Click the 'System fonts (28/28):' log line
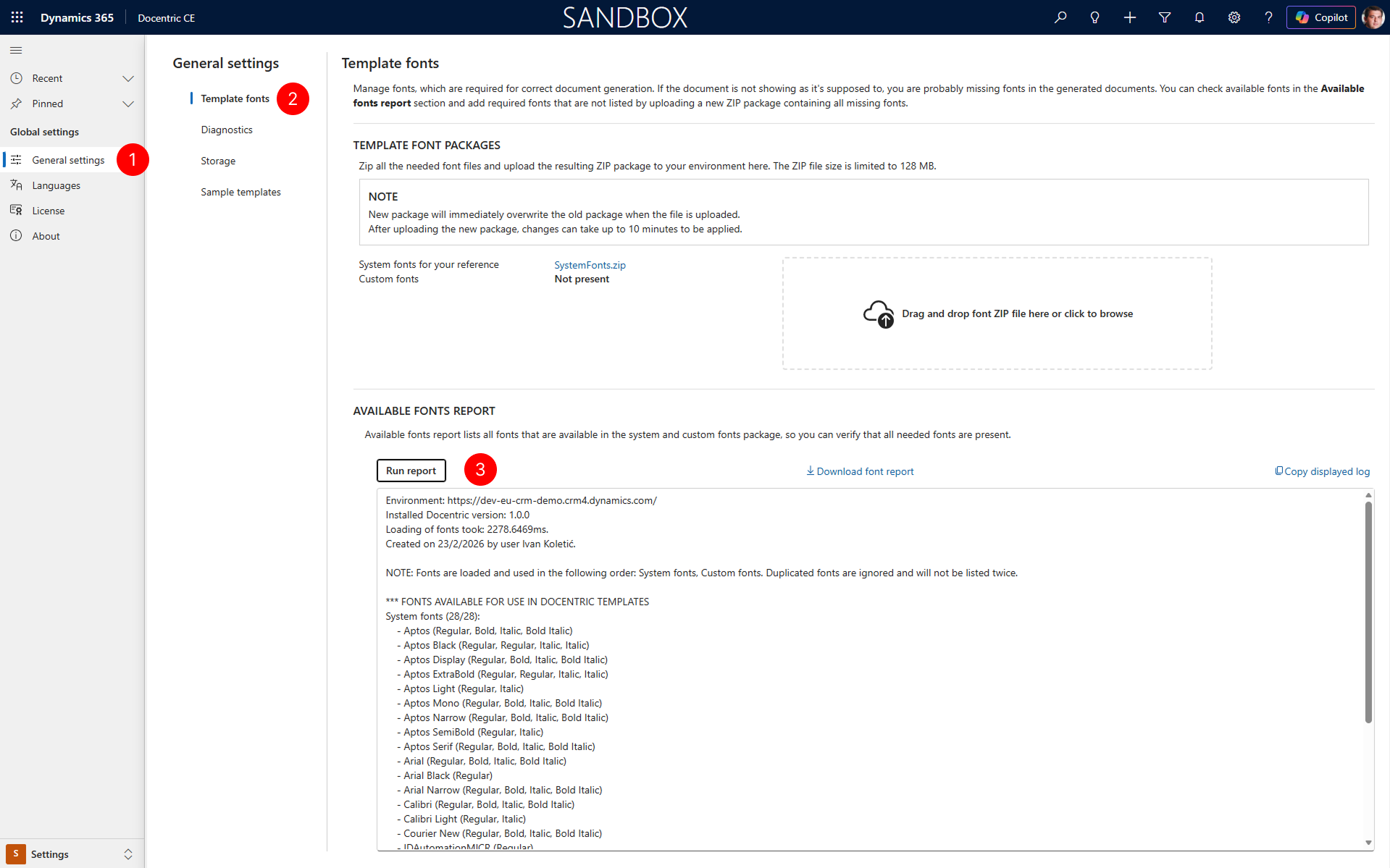This screenshot has height=868, width=1390. [x=432, y=616]
